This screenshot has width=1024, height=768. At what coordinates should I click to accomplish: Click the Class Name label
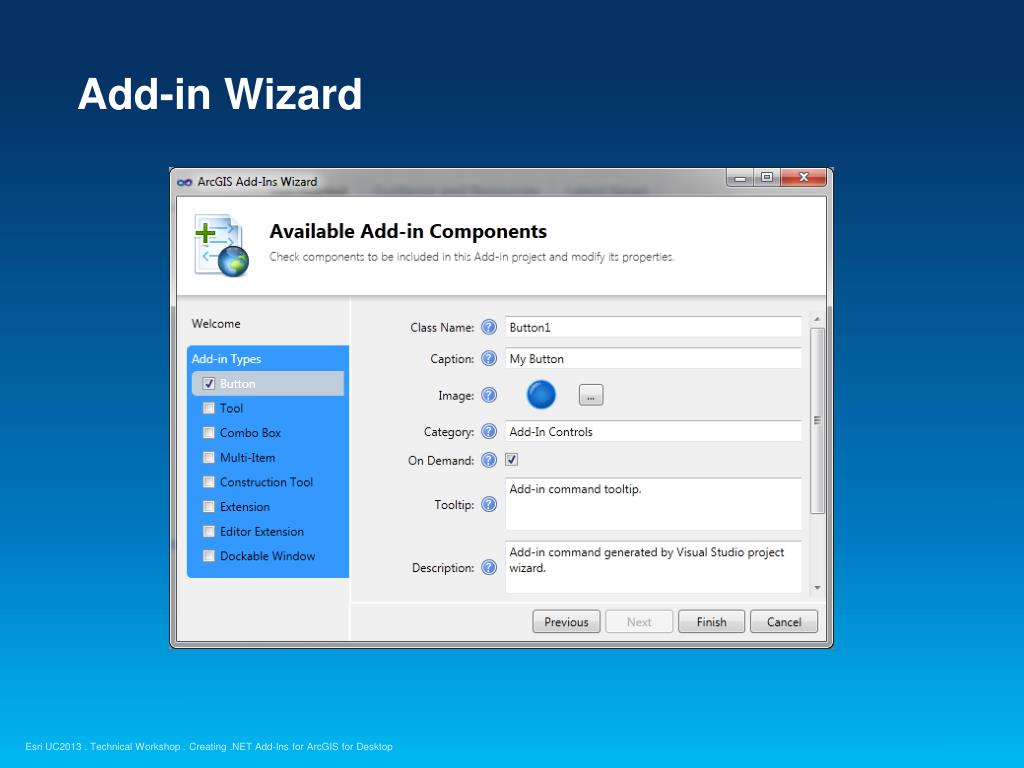tap(442, 328)
